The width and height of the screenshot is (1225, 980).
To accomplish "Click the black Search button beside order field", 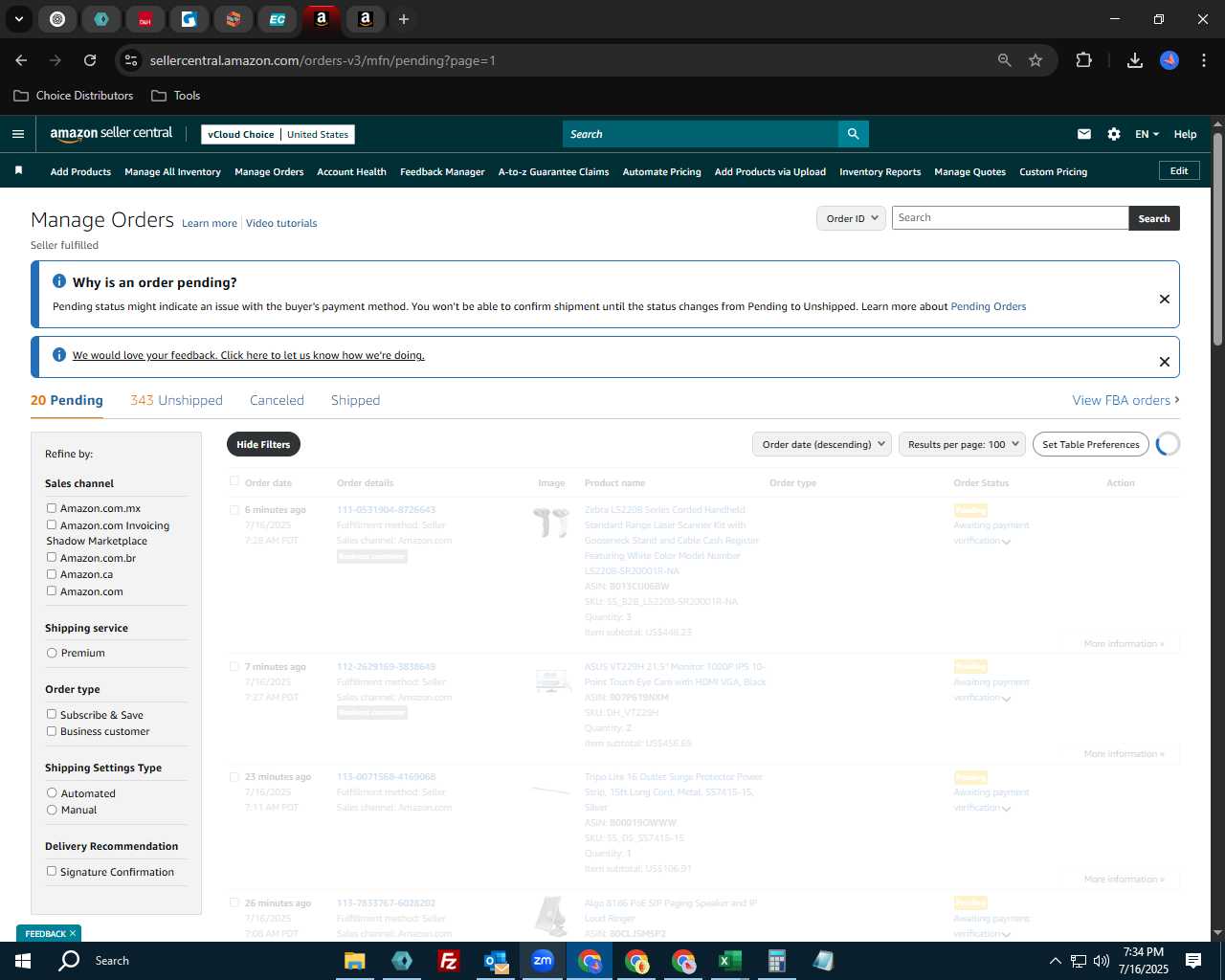I will click(1154, 218).
